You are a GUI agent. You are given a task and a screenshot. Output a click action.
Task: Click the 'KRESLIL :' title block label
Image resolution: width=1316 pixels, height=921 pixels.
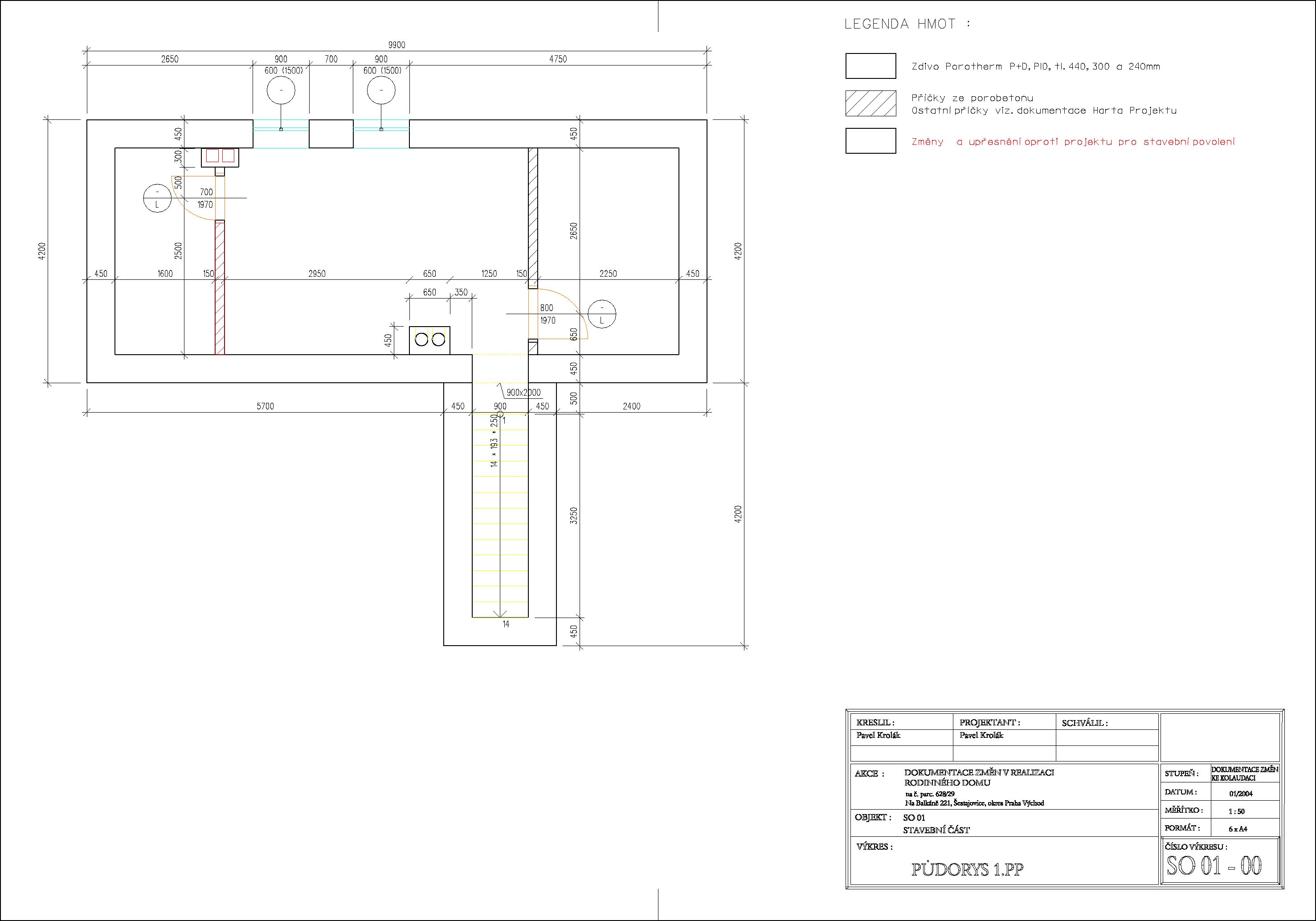coord(875,723)
